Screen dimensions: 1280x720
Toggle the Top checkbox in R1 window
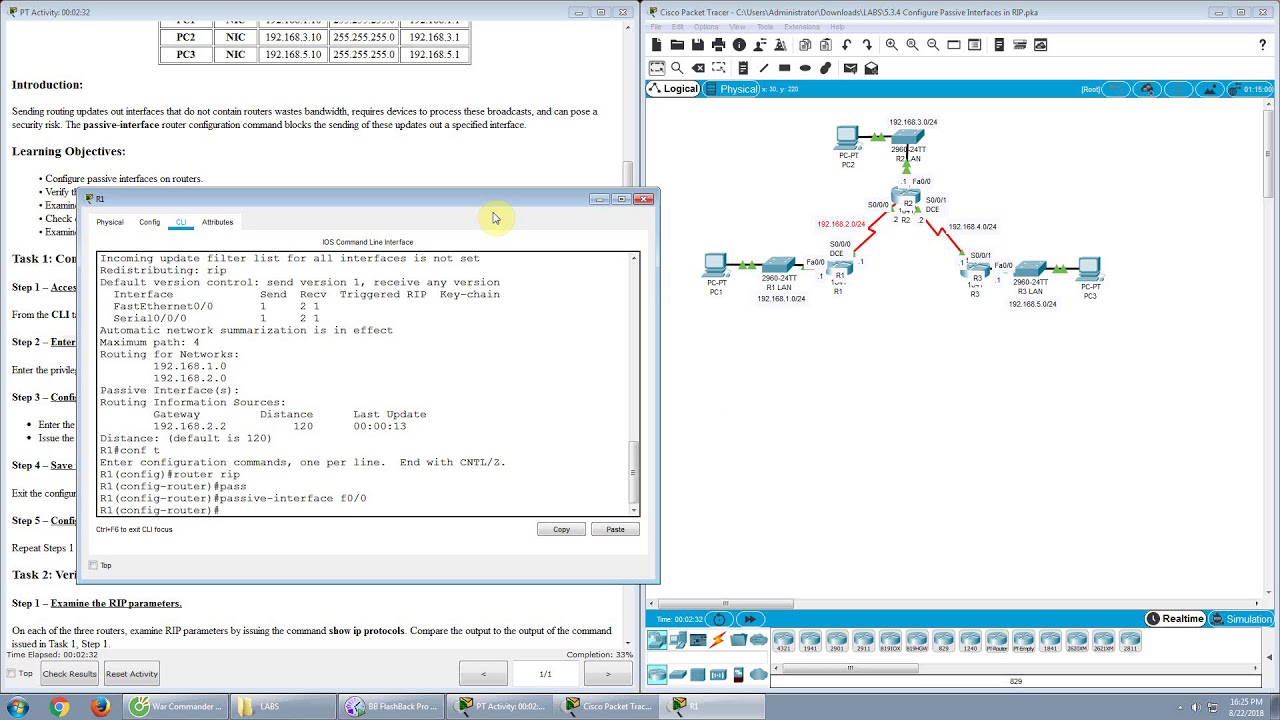point(93,566)
